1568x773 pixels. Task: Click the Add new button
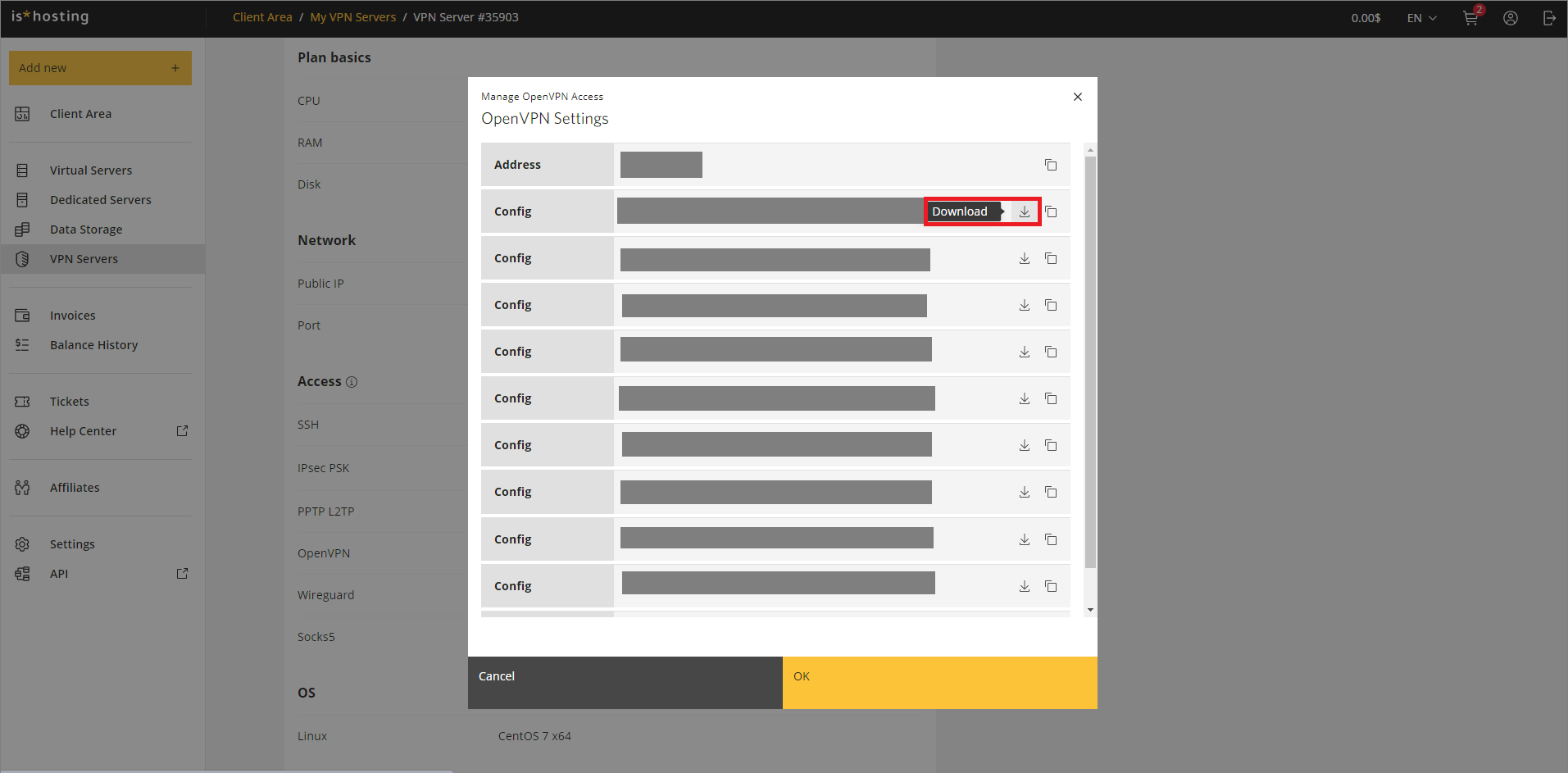coord(100,68)
